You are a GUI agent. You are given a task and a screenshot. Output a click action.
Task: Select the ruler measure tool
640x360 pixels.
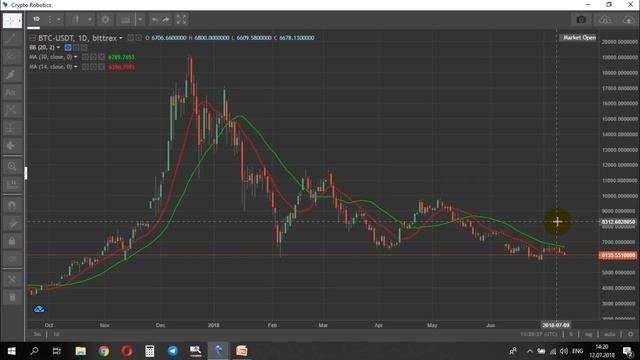(x=11, y=184)
